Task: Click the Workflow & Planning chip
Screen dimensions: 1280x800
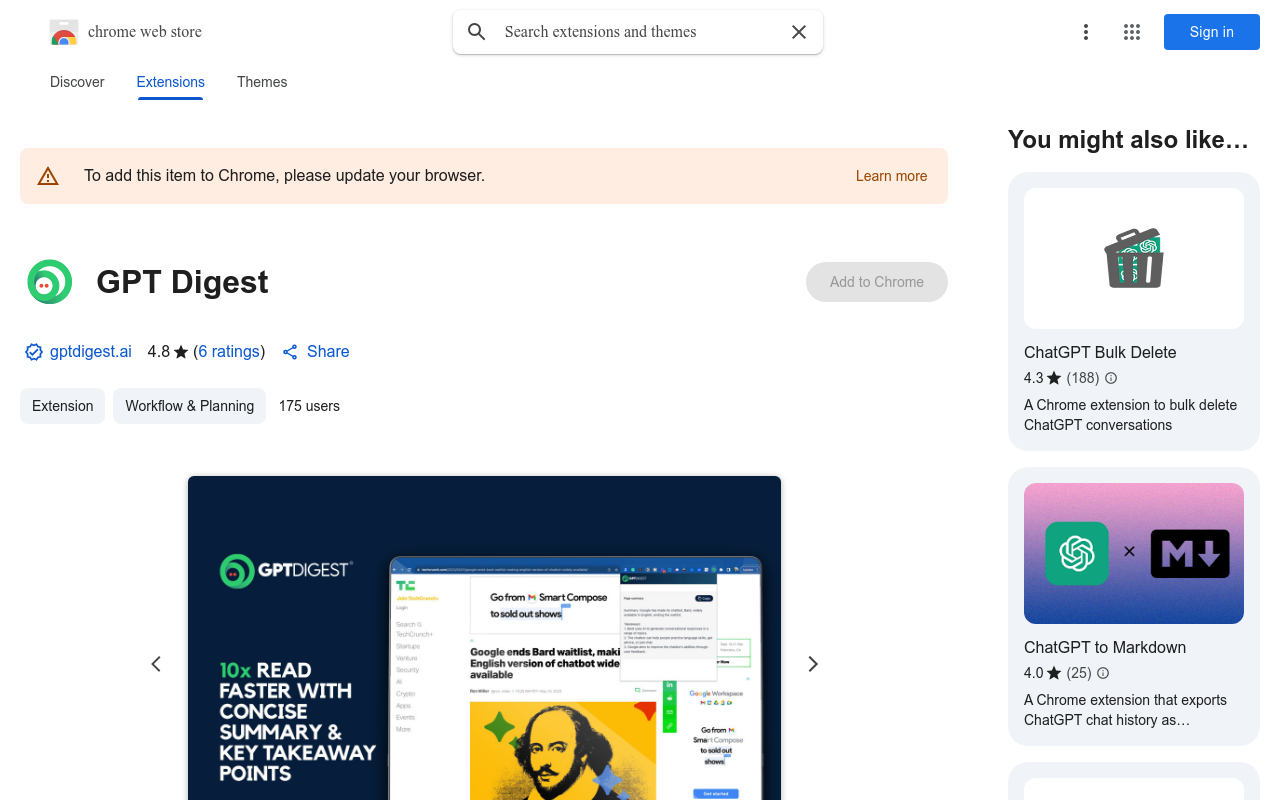Action: click(190, 406)
